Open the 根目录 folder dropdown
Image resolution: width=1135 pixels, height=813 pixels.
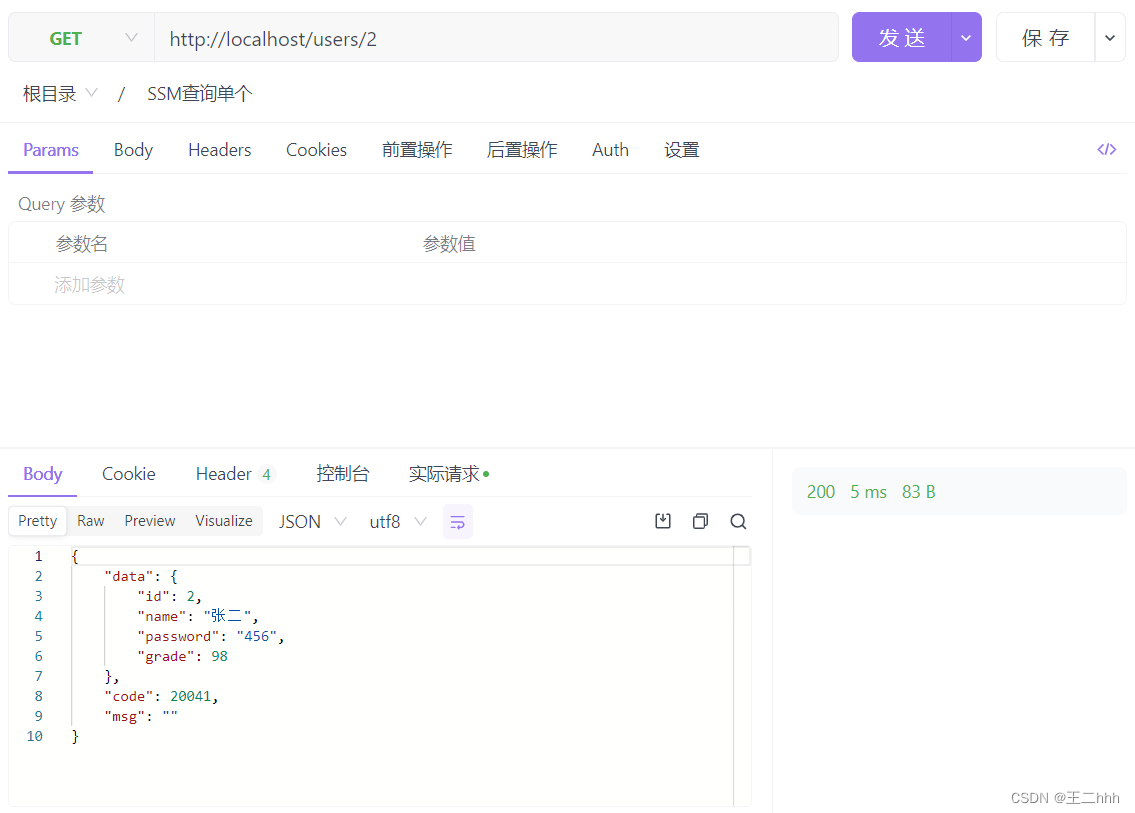click(x=60, y=93)
